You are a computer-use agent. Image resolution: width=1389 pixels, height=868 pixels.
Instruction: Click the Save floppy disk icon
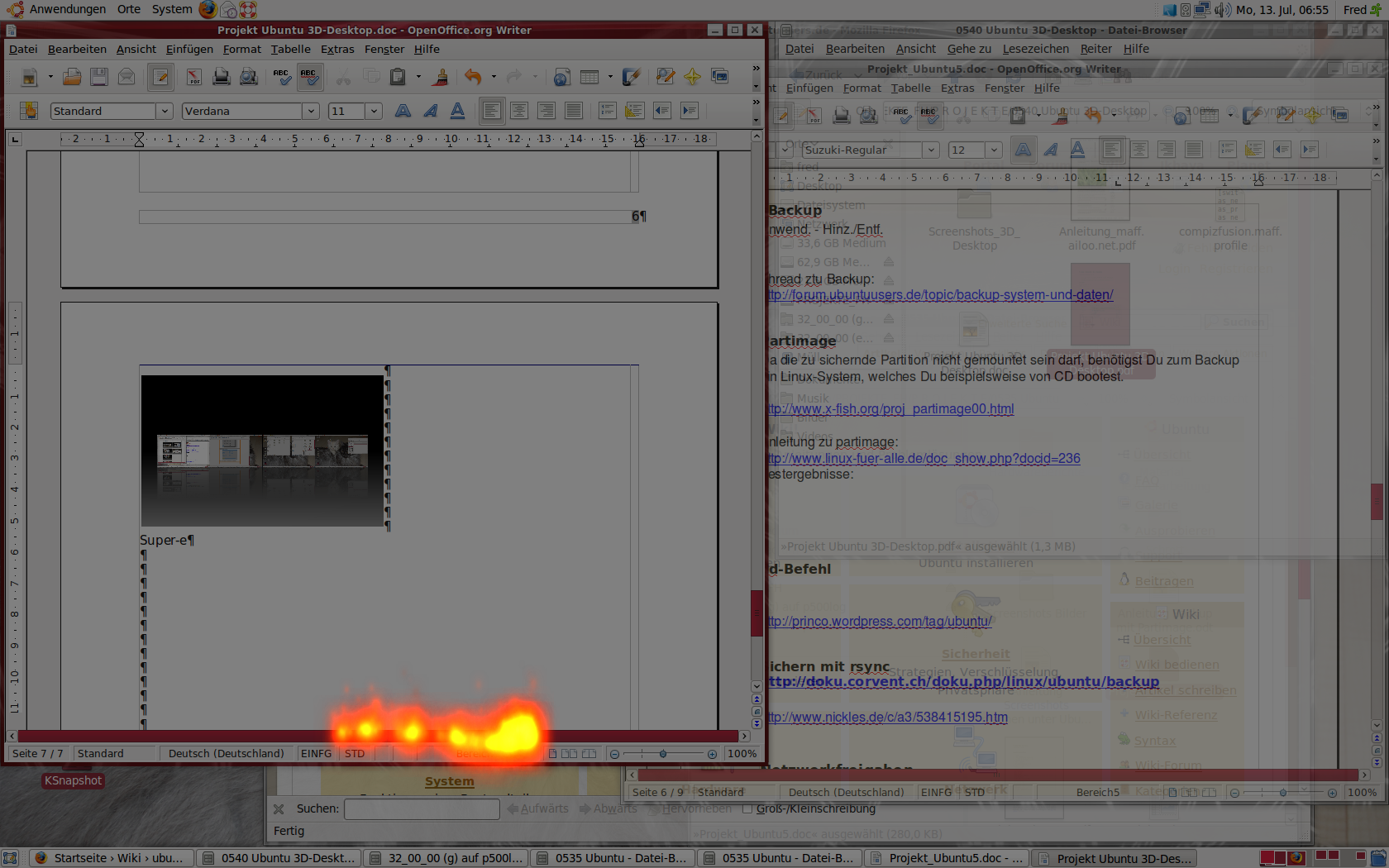tap(99, 78)
